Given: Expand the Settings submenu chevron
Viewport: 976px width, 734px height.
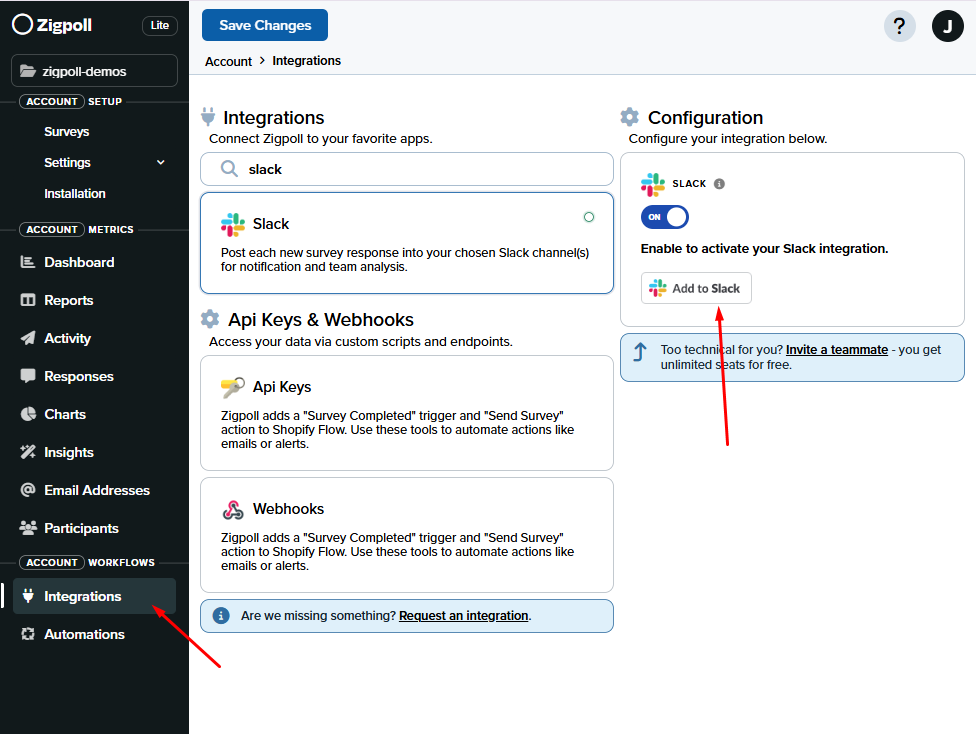Looking at the screenshot, I should click(x=161, y=163).
